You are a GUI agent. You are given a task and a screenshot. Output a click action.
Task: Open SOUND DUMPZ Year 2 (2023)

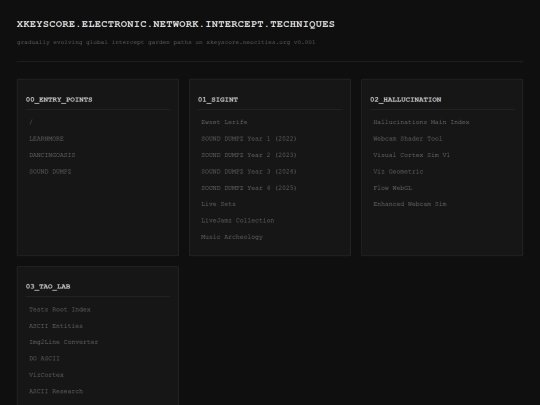pyautogui.click(x=249, y=155)
